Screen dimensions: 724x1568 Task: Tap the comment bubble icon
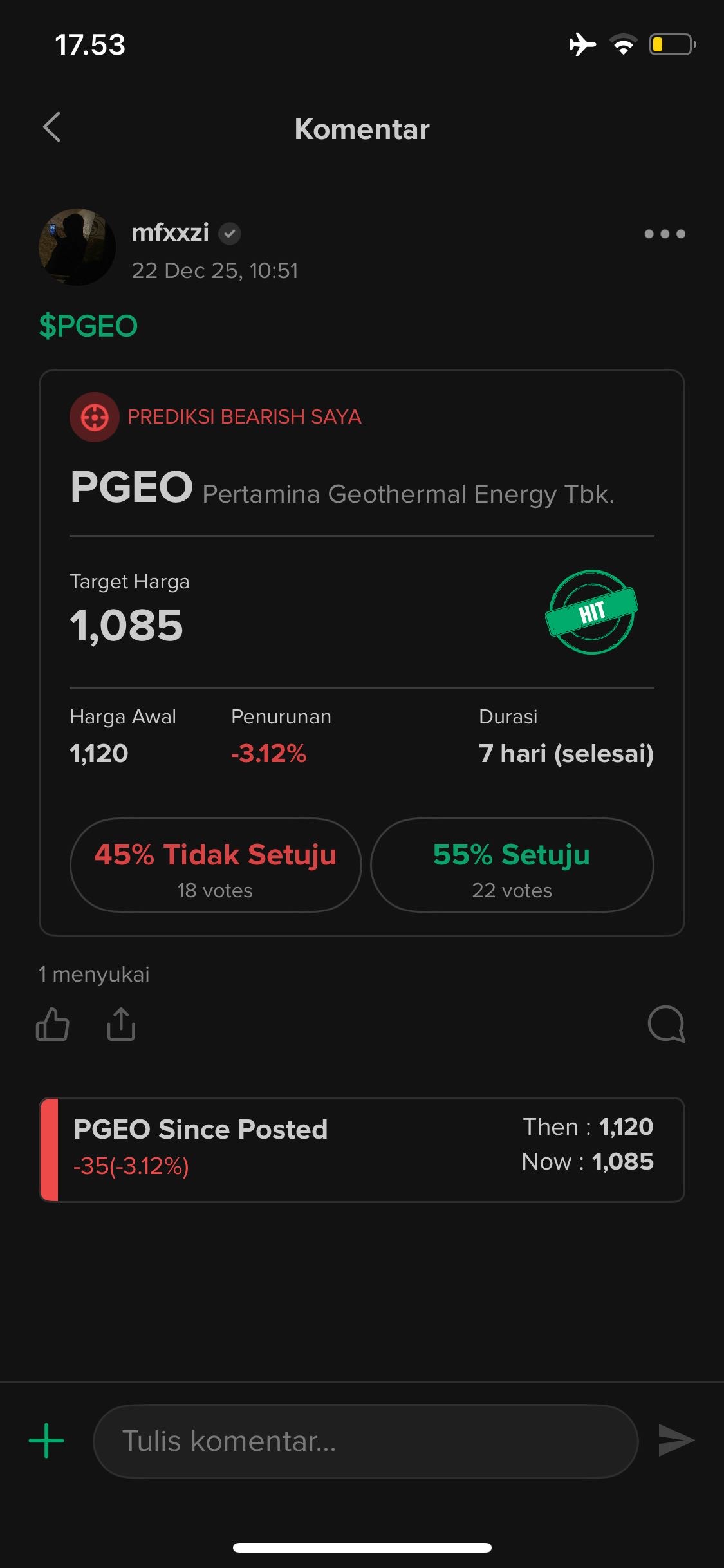click(666, 1024)
